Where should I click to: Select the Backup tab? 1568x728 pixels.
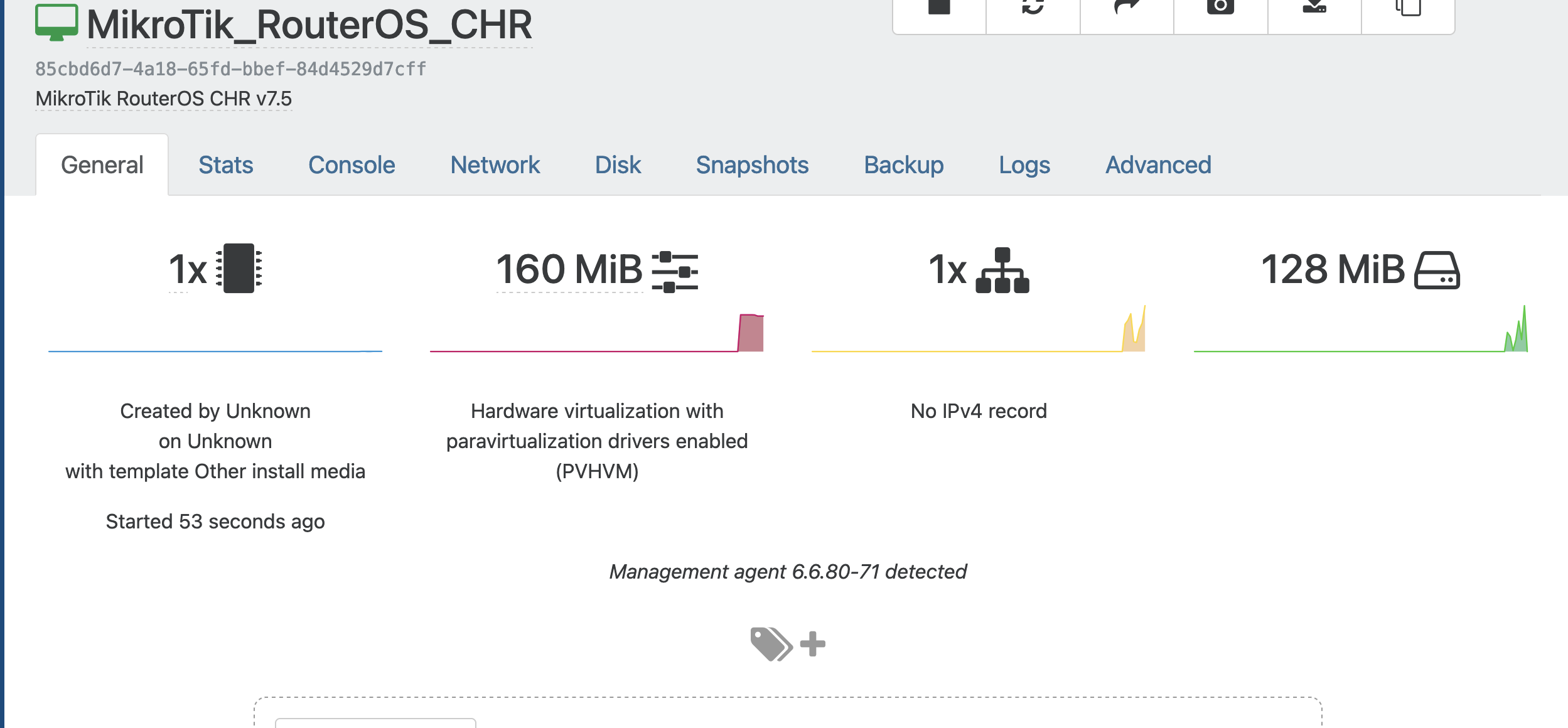pyautogui.click(x=904, y=165)
